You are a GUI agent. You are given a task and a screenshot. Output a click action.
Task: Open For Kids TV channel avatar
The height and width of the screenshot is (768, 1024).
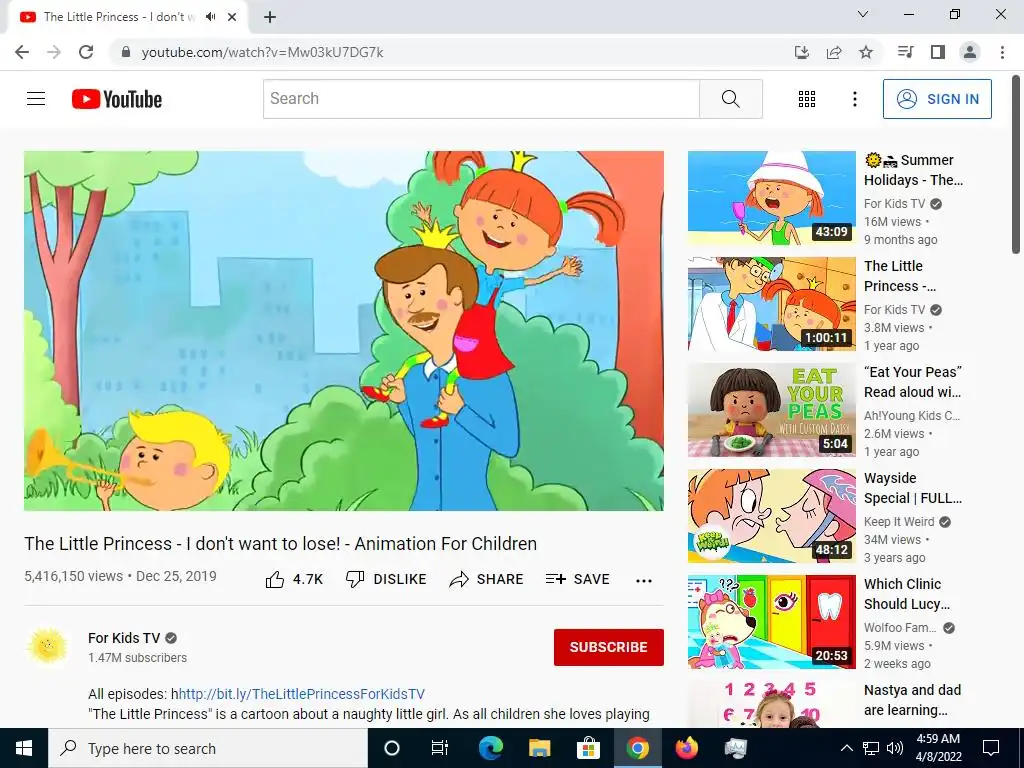(47, 647)
